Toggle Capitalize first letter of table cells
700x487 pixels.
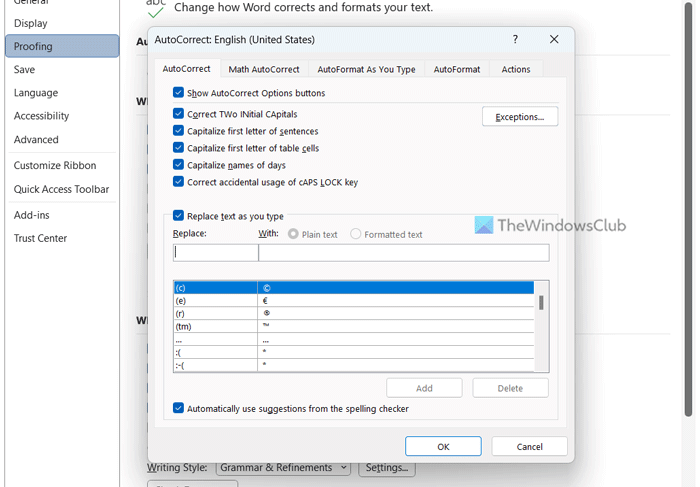tap(178, 147)
